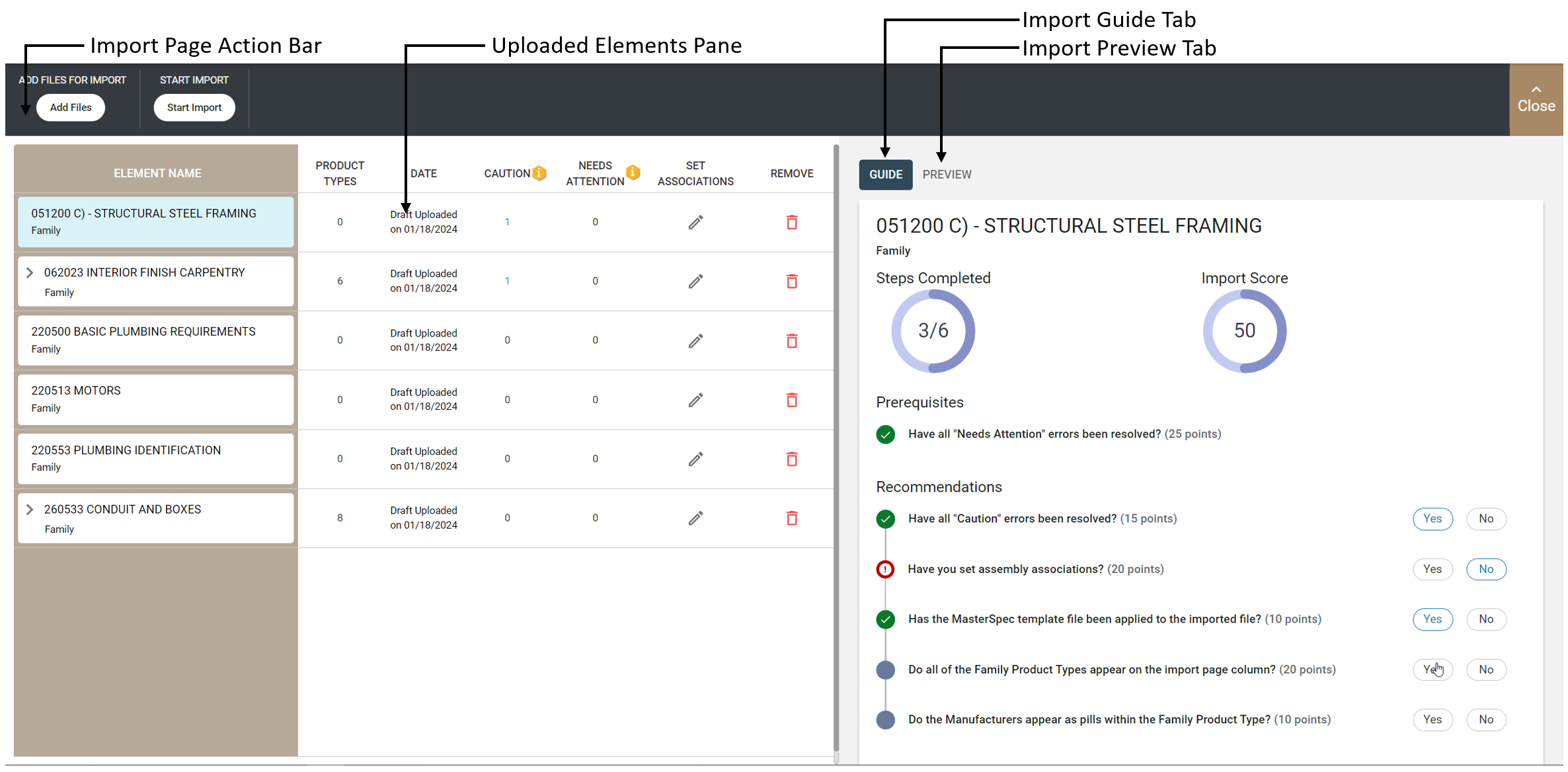Click trash icon for 260533 Conduit and Boxes
The height and width of the screenshot is (772, 1568).
(791, 518)
